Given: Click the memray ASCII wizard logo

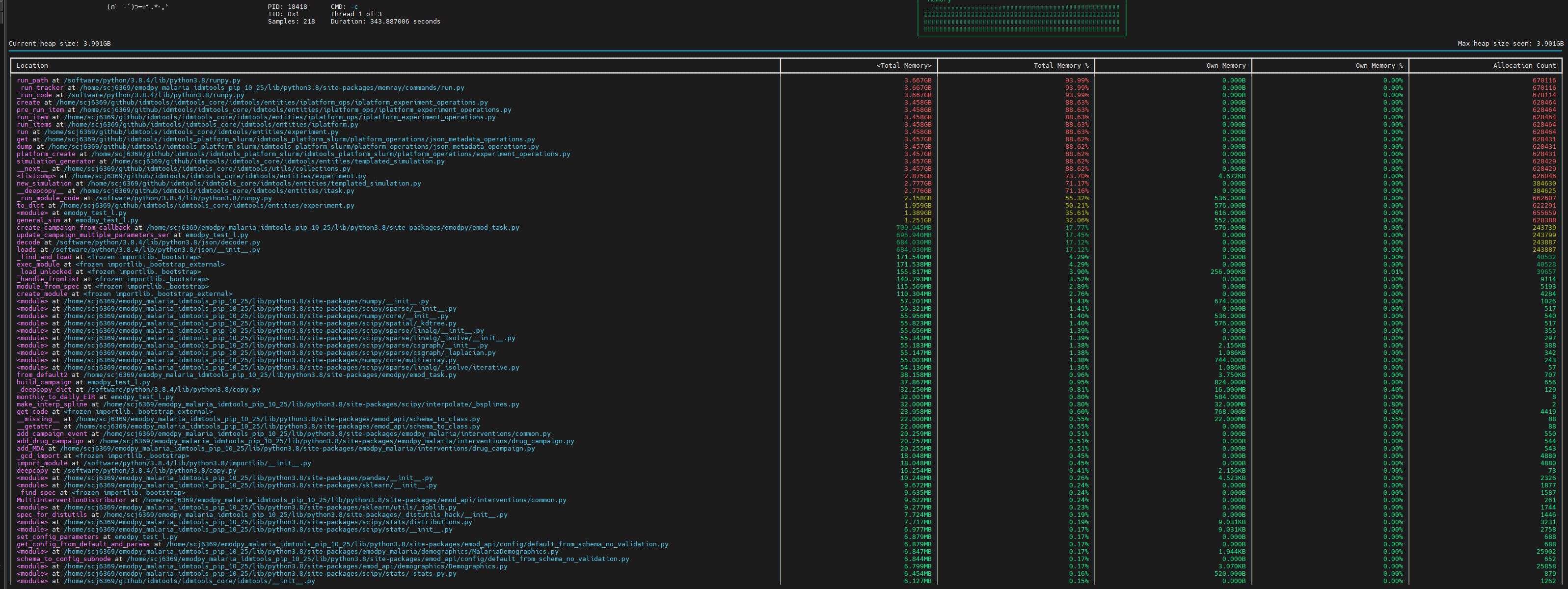Looking at the screenshot, I should click(137, 7).
